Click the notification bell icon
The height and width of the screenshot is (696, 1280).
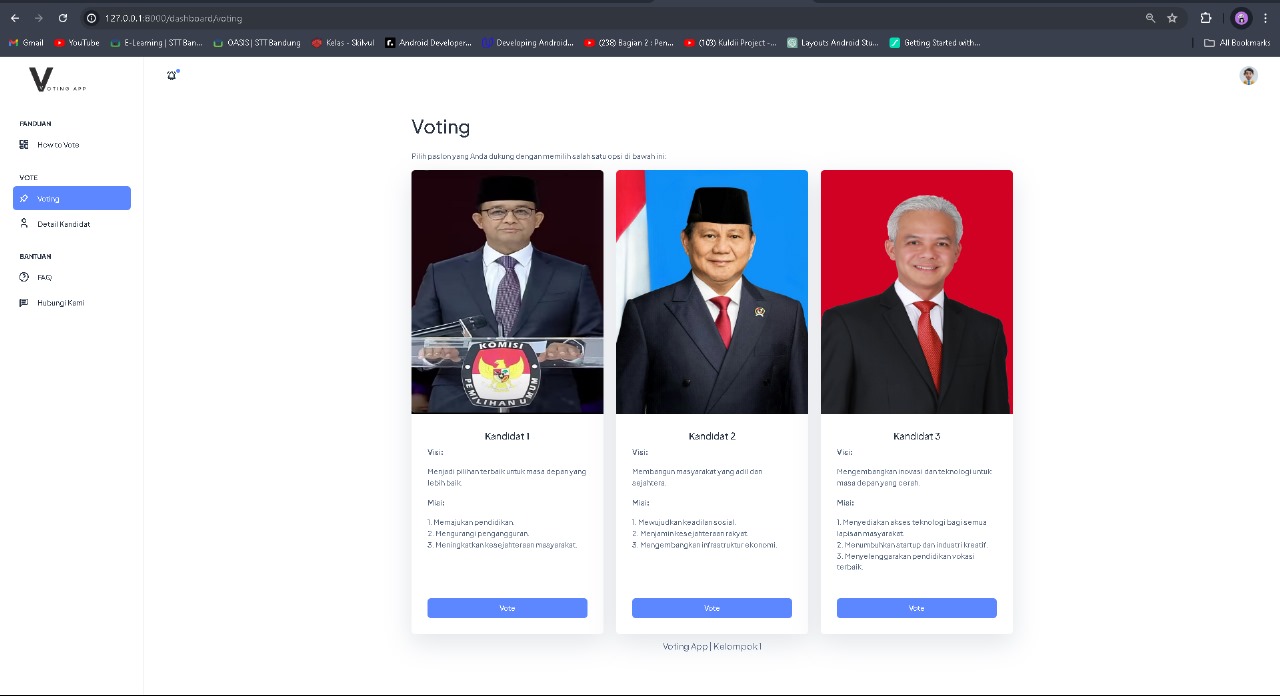(172, 75)
